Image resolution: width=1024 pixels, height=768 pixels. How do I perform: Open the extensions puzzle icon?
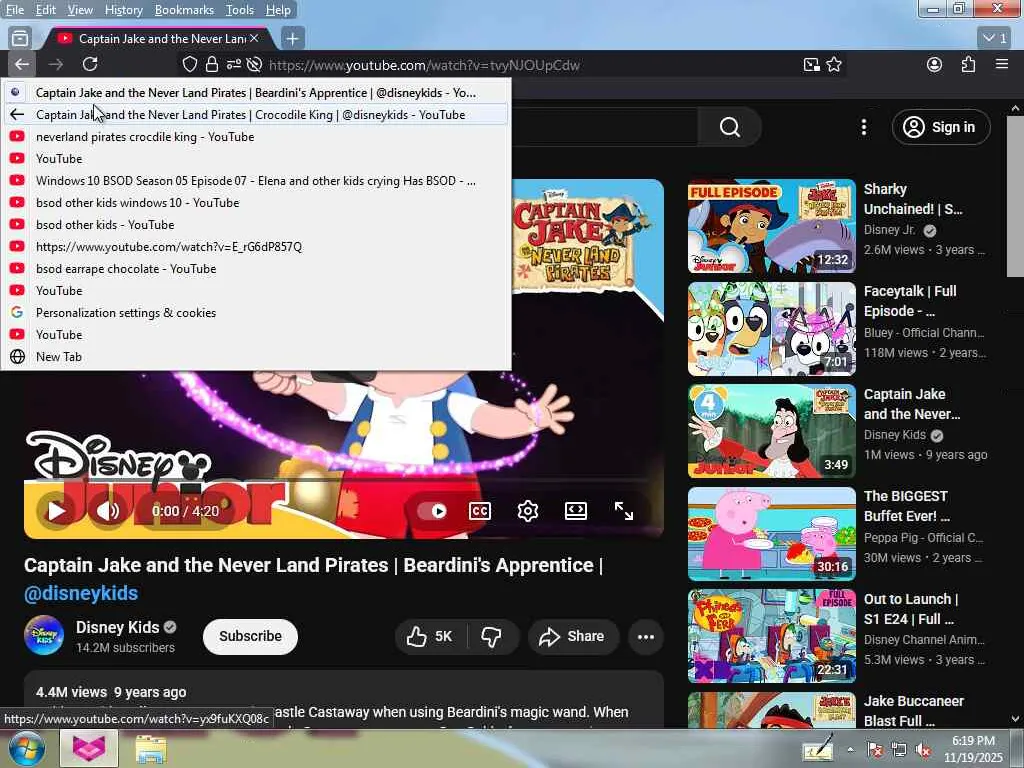968,64
